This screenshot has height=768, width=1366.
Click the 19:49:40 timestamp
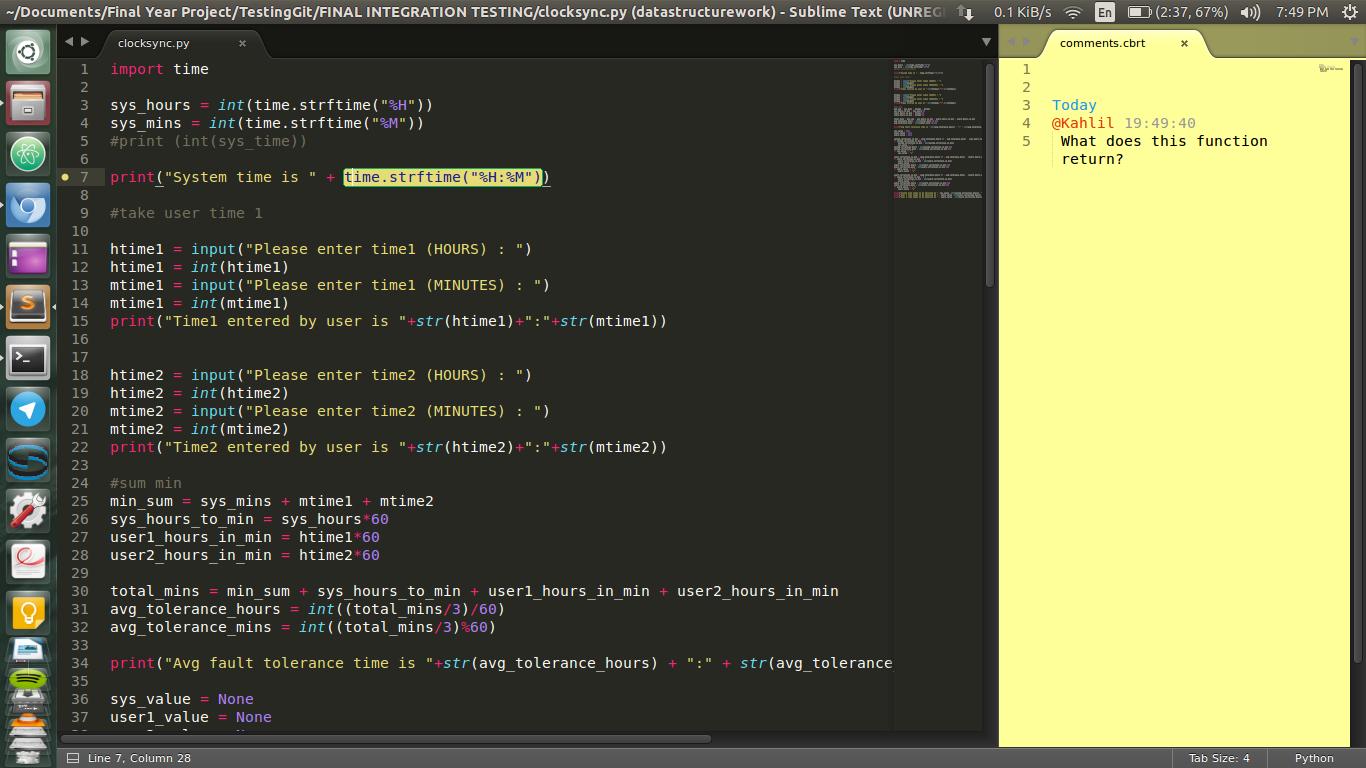1159,123
